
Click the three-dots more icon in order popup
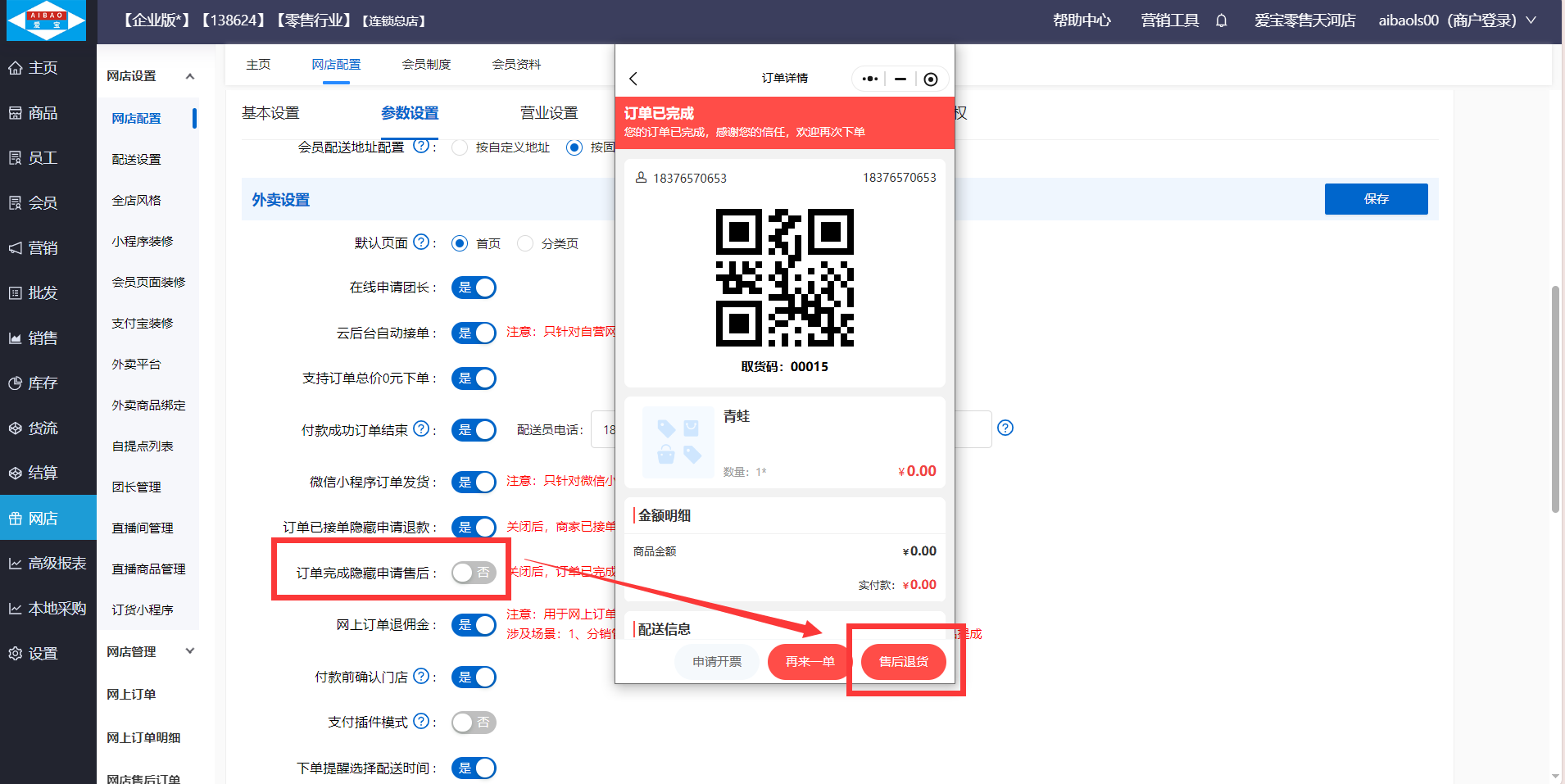click(x=870, y=79)
